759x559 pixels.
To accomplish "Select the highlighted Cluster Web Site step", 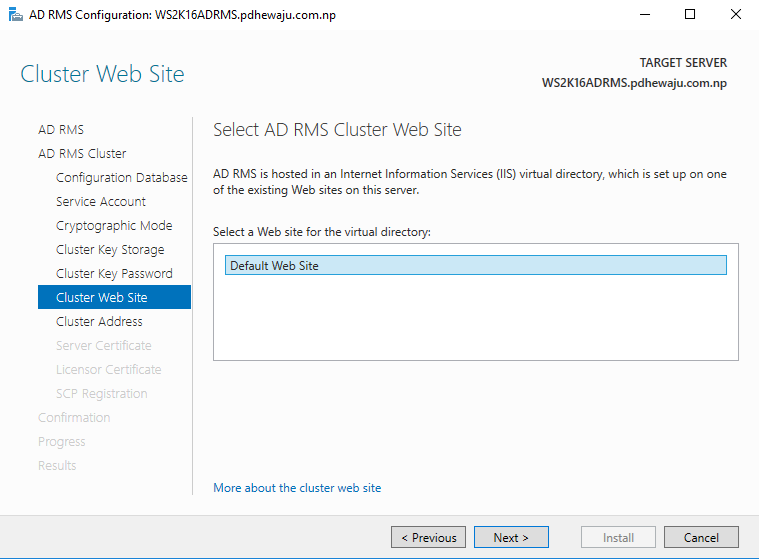I will [x=114, y=297].
